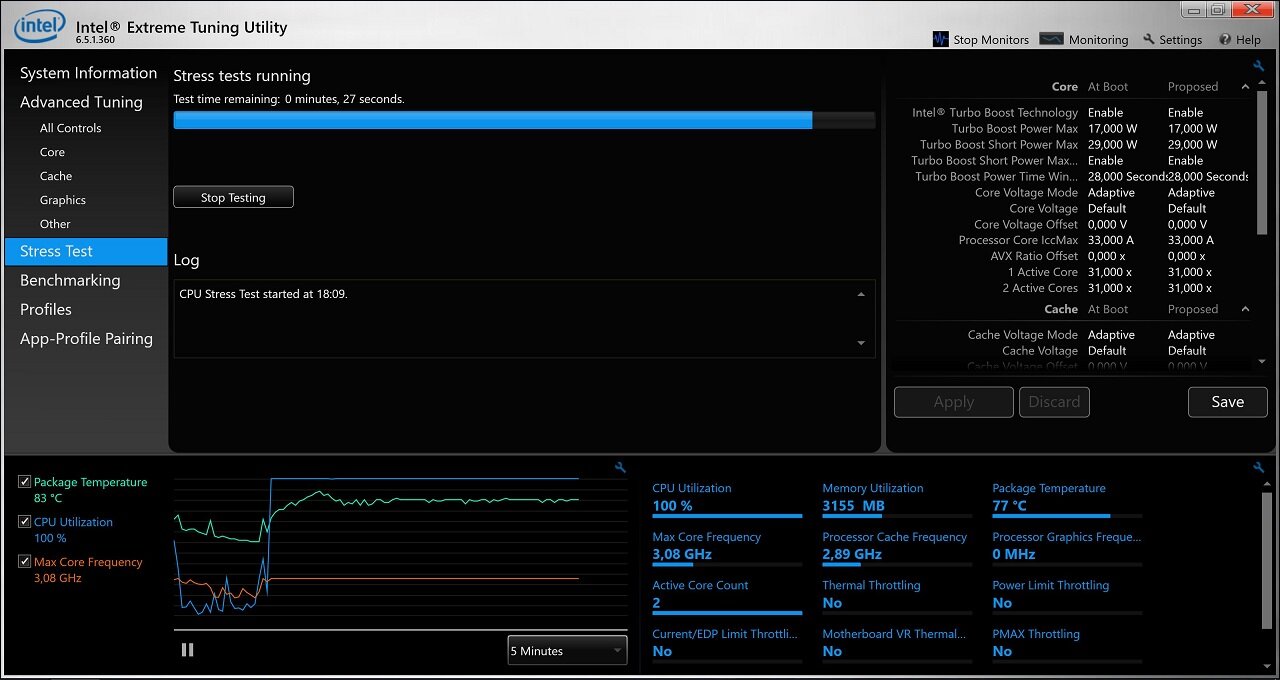The width and height of the screenshot is (1280, 680).
Task: Click the Current/EDP Limit Throttling tile
Action: pos(727,643)
